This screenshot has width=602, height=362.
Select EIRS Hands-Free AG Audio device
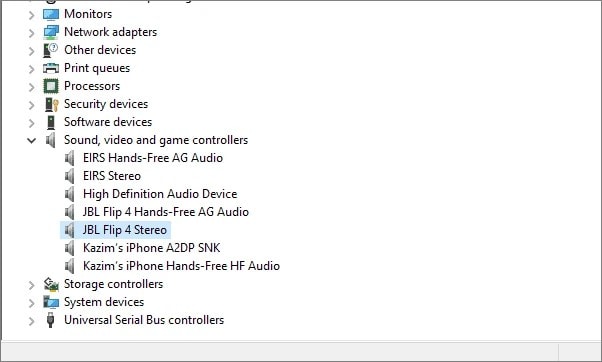click(x=153, y=158)
